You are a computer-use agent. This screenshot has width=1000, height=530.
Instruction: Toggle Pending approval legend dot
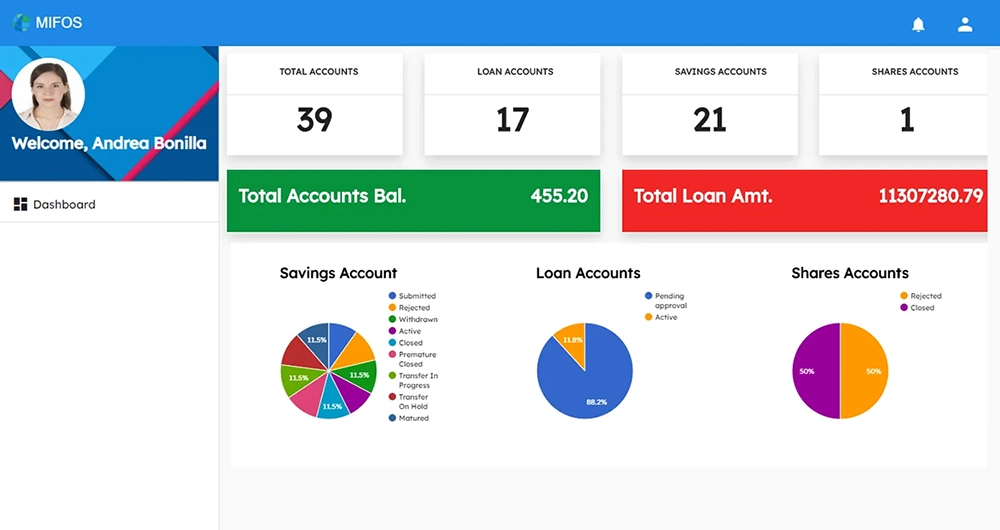click(x=649, y=296)
